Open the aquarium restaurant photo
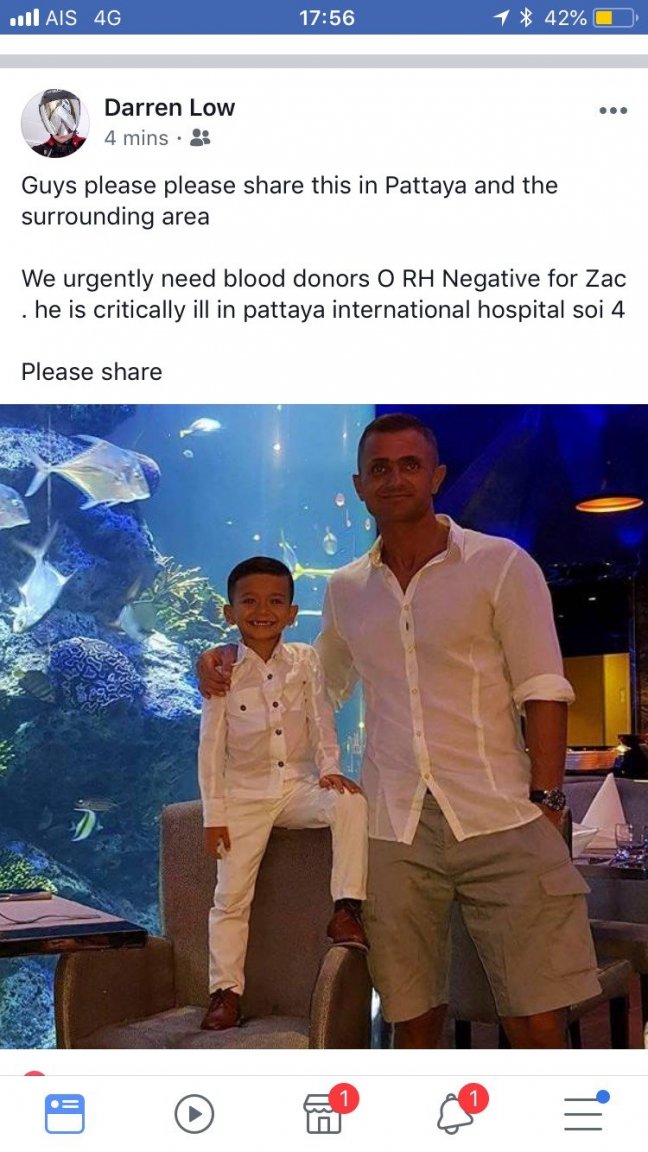Image resolution: width=648 pixels, height=1152 pixels. pyautogui.click(x=324, y=726)
